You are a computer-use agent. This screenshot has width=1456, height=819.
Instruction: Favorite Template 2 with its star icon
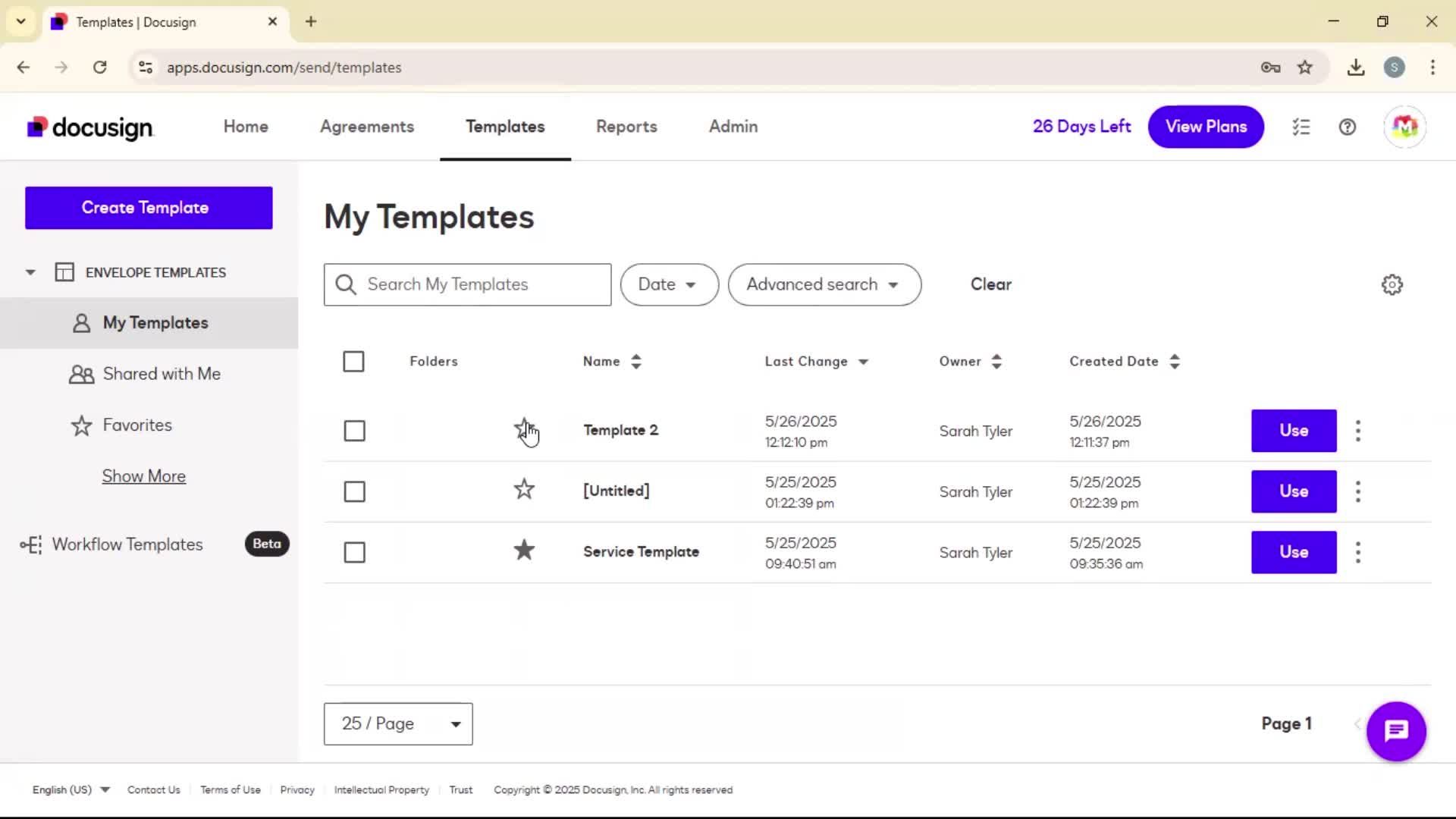pos(524,428)
